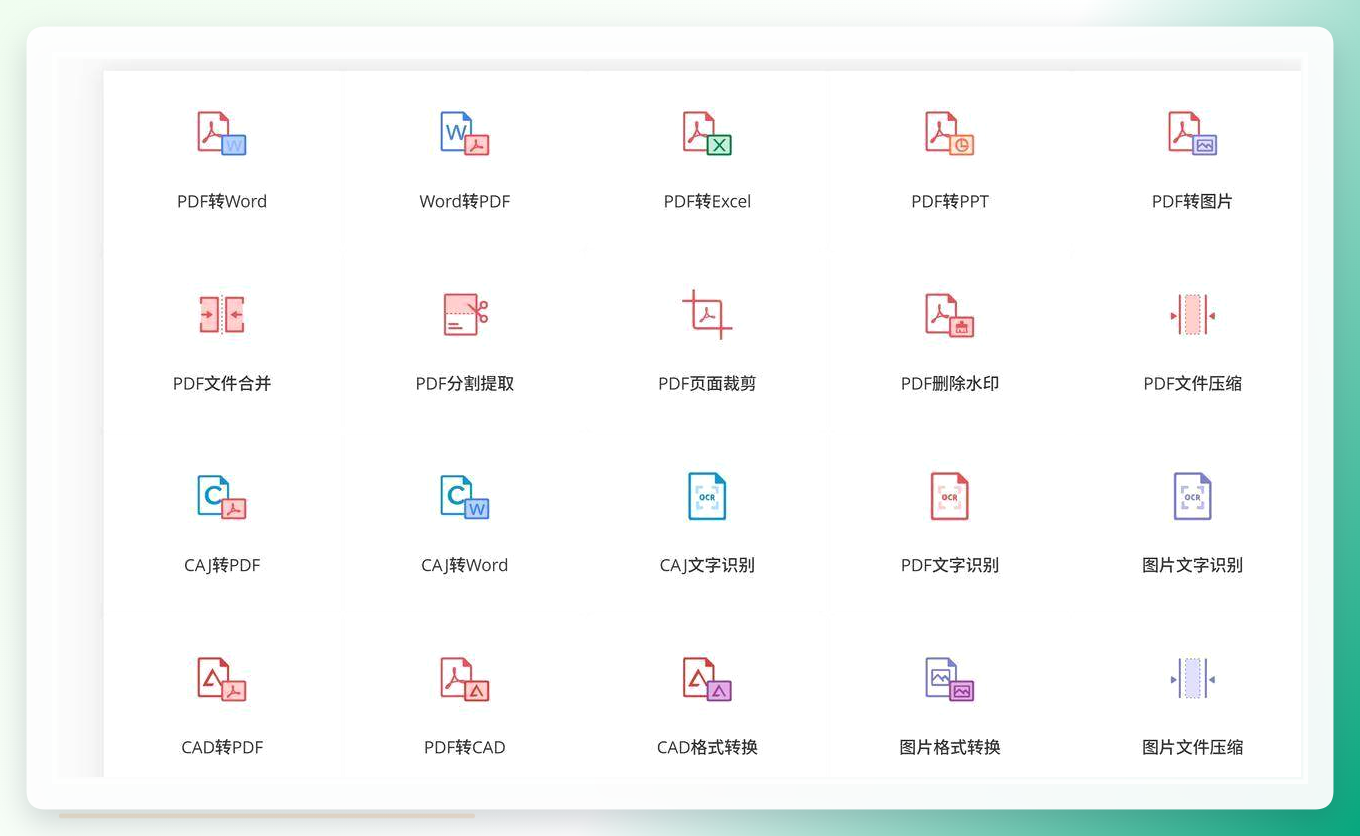Open the PDF文件压缩 compress icon
1360x836 pixels.
(1193, 315)
